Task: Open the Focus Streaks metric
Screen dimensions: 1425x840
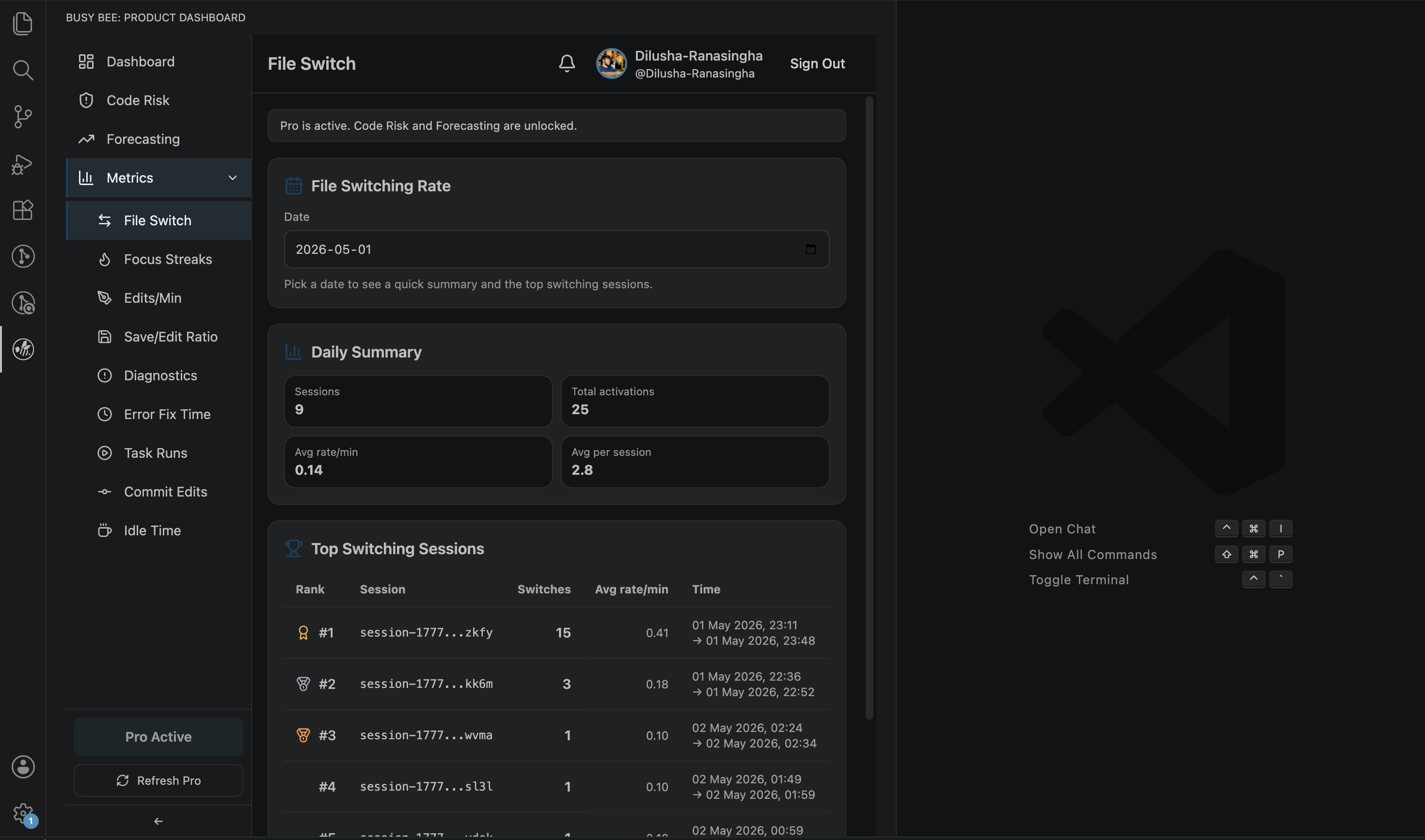Action: pyautogui.click(x=158, y=259)
